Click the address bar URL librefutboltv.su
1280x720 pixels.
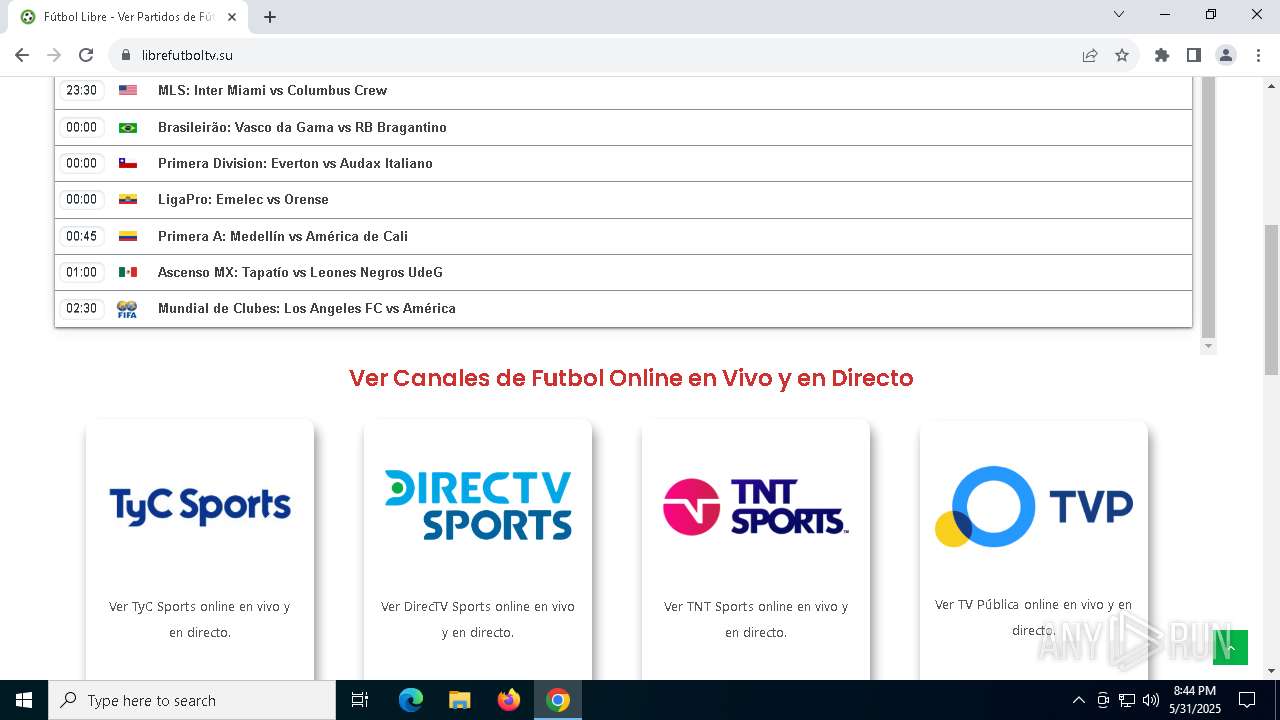point(187,55)
